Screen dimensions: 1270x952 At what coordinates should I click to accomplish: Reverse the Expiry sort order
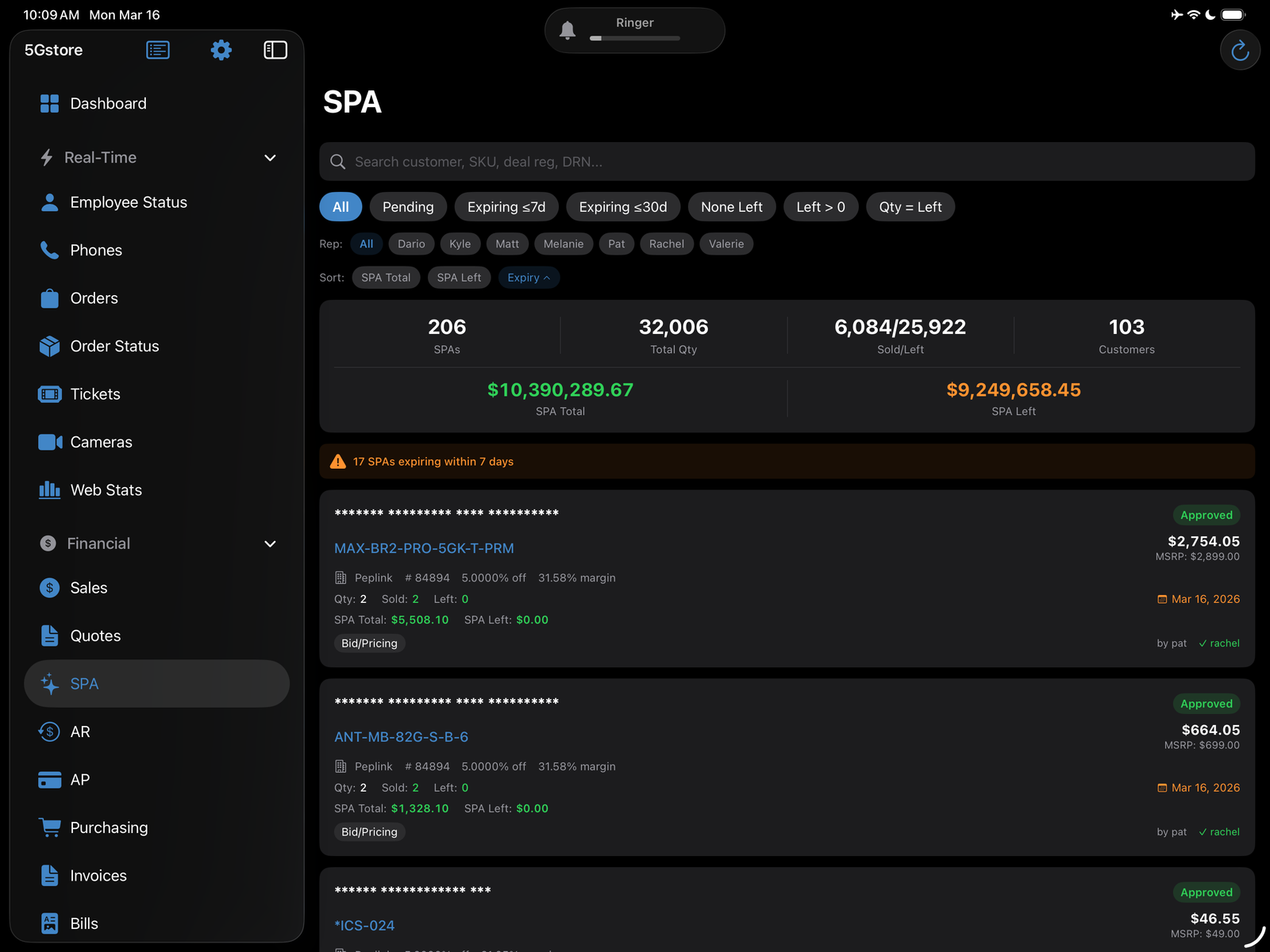[x=529, y=277]
